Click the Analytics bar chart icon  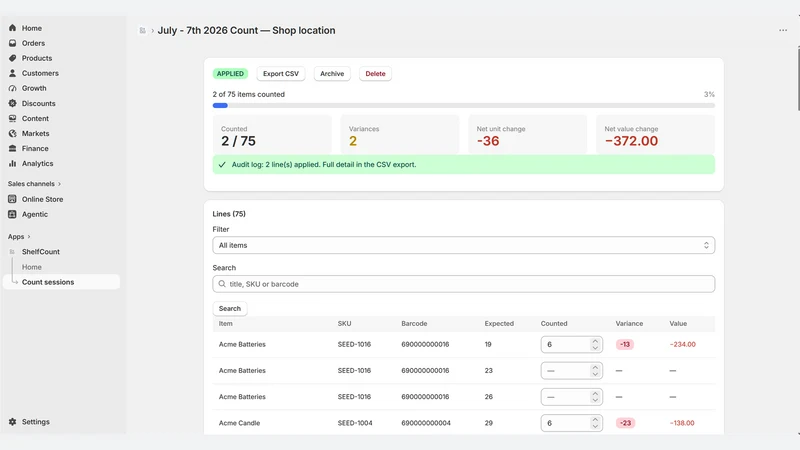pos(12,163)
